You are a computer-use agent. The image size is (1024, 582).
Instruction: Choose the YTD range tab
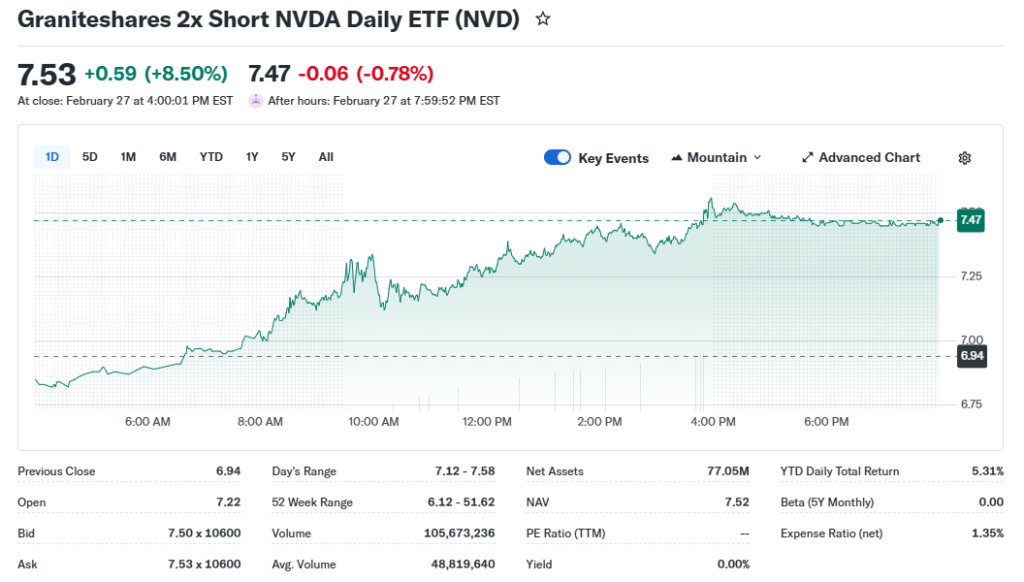[211, 157]
